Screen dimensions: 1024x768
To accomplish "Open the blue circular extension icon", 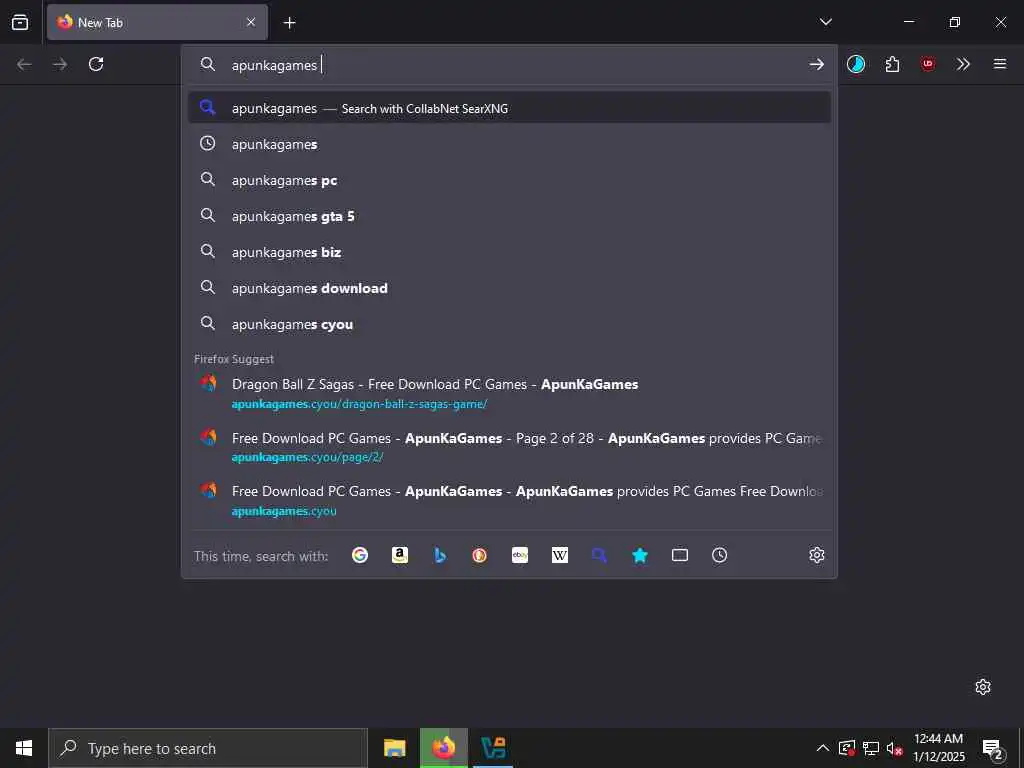I will point(856,64).
